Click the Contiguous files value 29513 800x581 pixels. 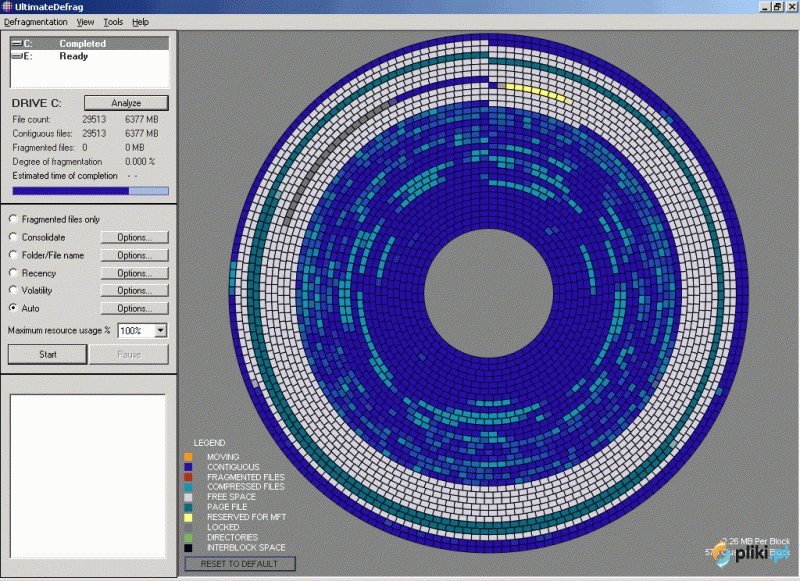(x=94, y=134)
